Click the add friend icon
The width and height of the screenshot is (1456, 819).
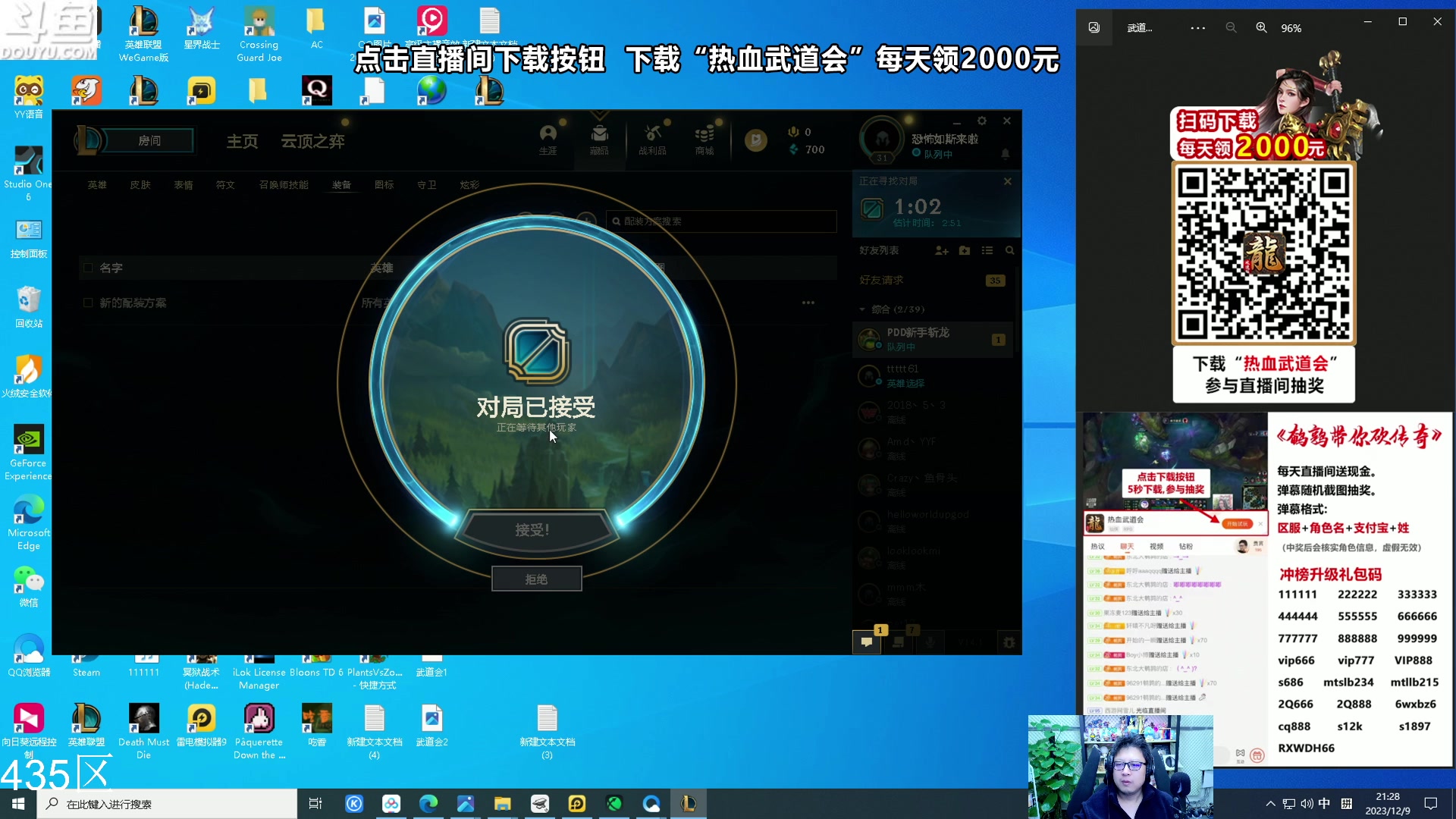pos(942,250)
